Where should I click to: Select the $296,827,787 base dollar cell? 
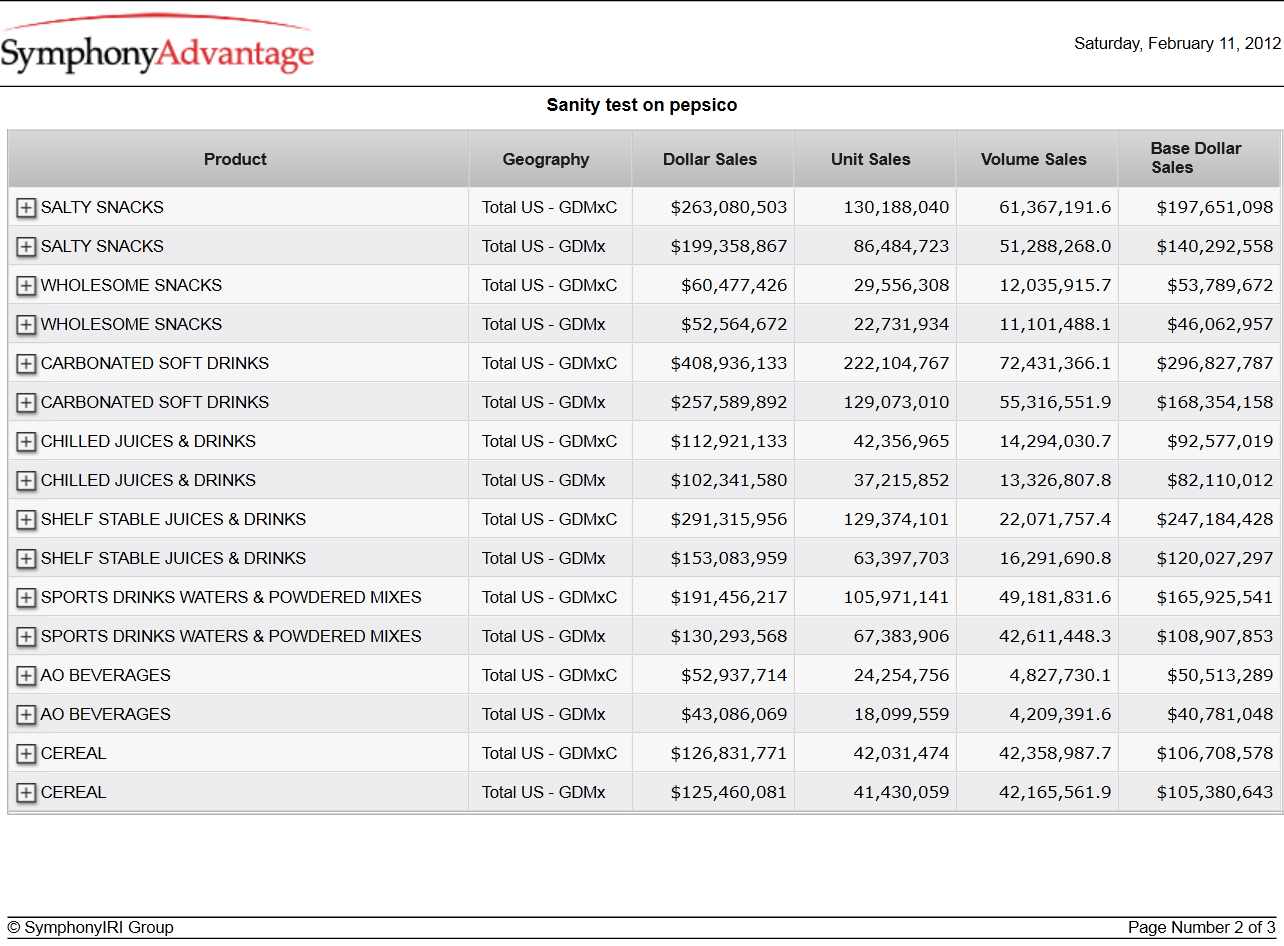pyautogui.click(x=1199, y=363)
